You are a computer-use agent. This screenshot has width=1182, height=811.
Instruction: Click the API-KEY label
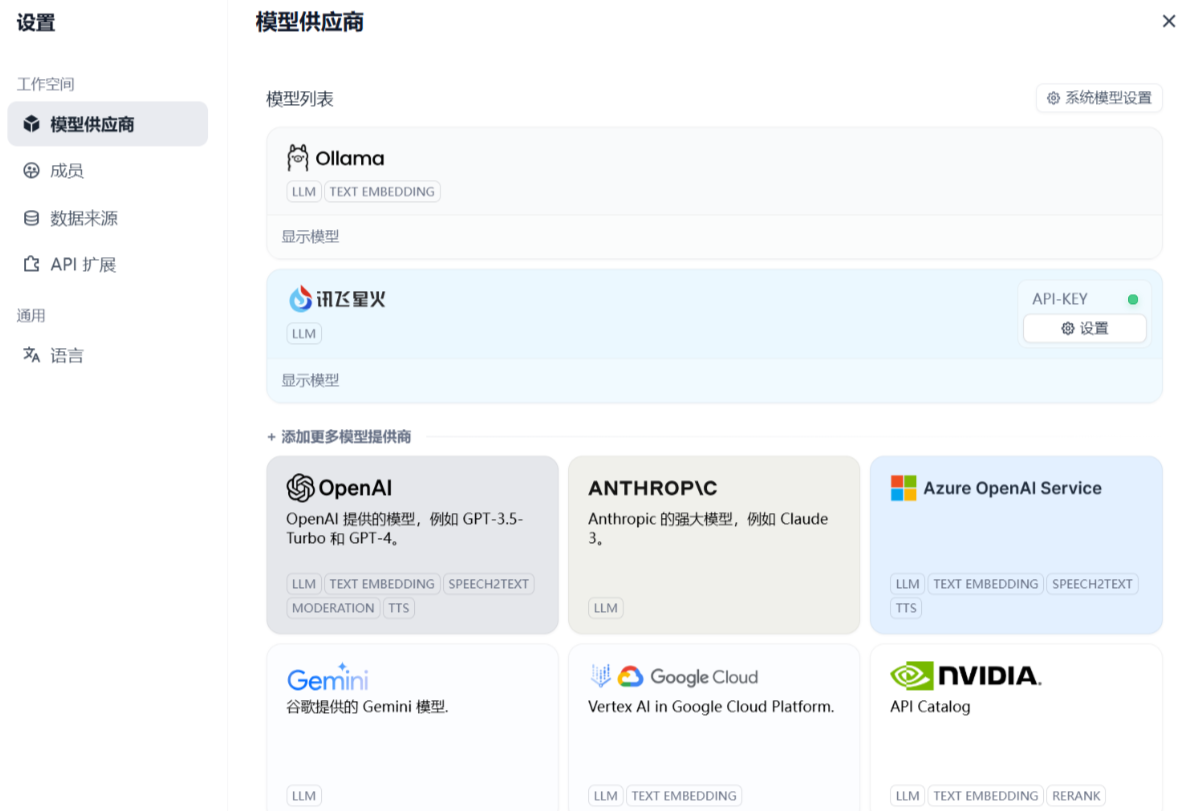1060,299
